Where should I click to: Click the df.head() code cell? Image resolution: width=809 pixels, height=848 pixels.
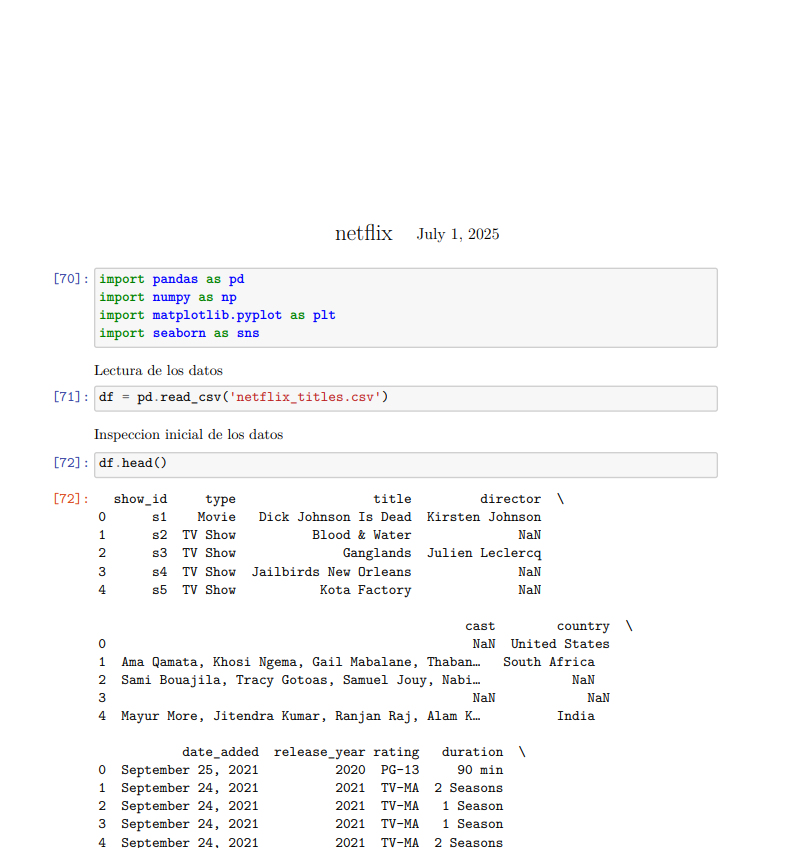click(x=406, y=465)
